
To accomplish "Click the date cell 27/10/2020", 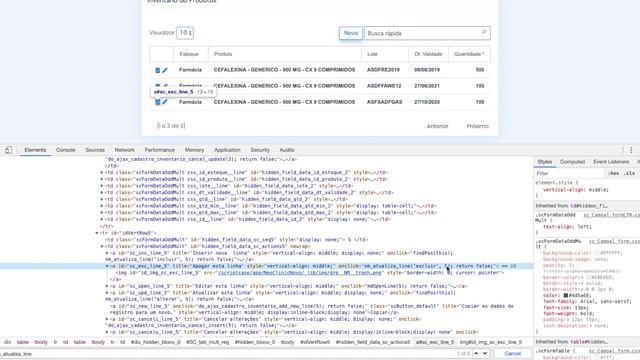I will pyautogui.click(x=427, y=102).
